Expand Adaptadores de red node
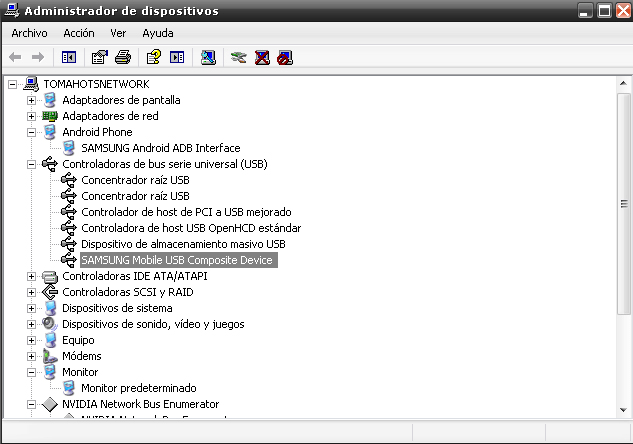 tap(31, 116)
